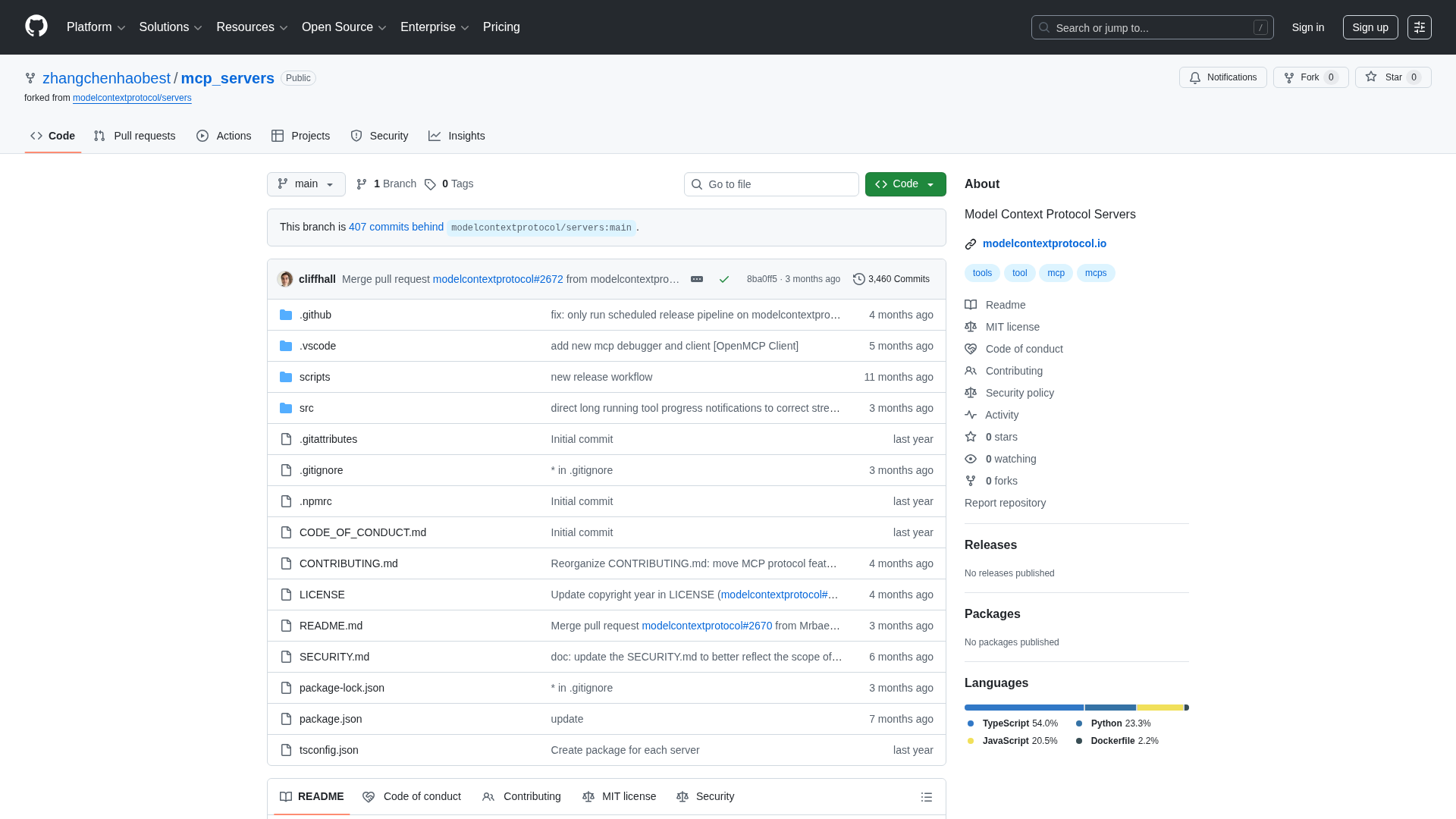
Task: Expand the Platform menu
Action: [96, 27]
